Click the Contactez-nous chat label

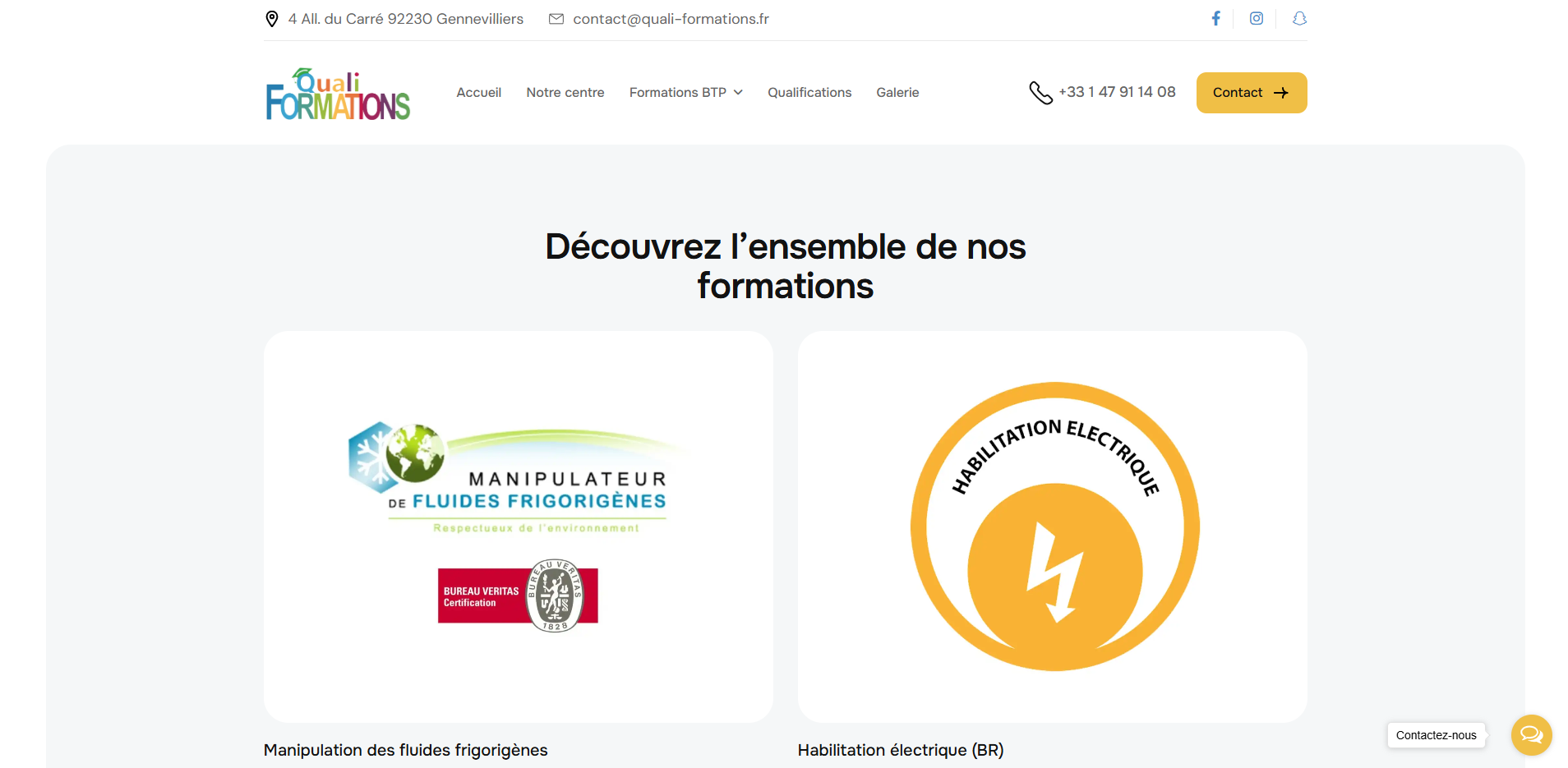click(1436, 735)
